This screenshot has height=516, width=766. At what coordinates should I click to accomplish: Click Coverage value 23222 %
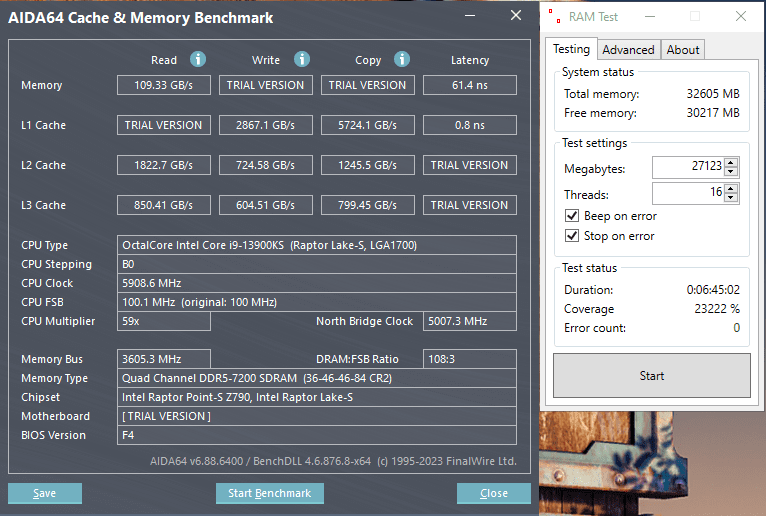pos(717,309)
